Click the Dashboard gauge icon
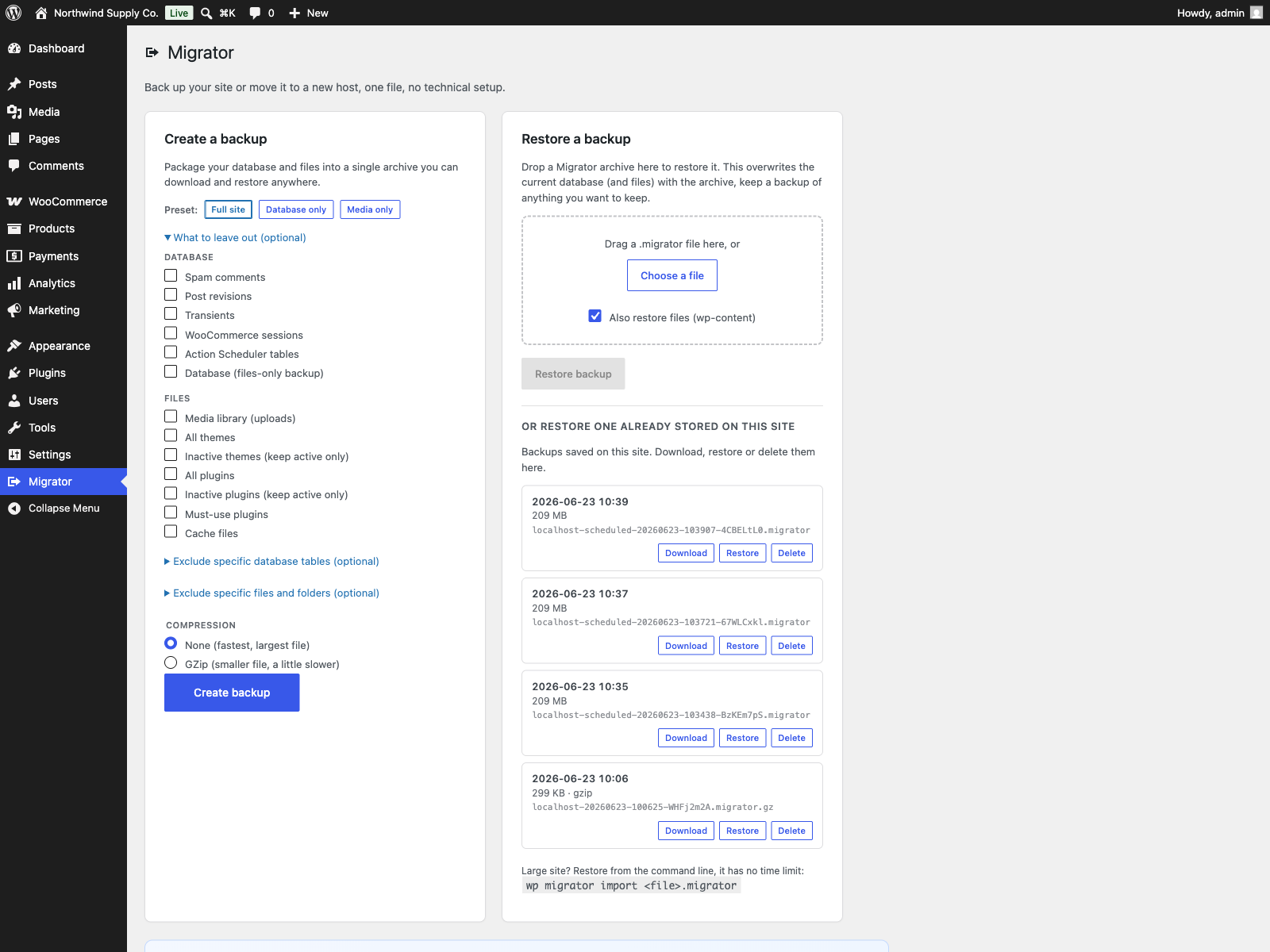1270x952 pixels. pos(14,48)
